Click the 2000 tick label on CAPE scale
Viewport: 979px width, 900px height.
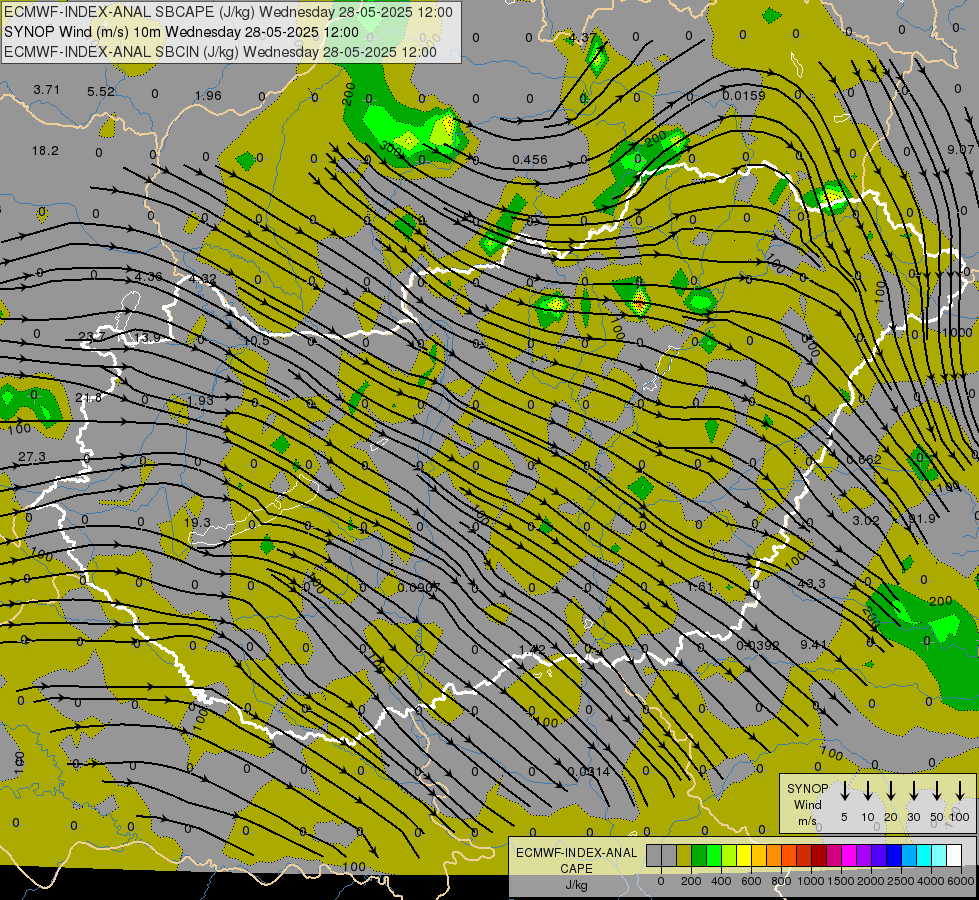(870, 881)
